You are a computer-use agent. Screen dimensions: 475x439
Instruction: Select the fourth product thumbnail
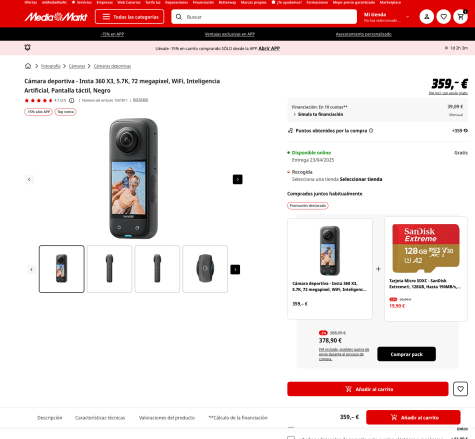(205, 269)
